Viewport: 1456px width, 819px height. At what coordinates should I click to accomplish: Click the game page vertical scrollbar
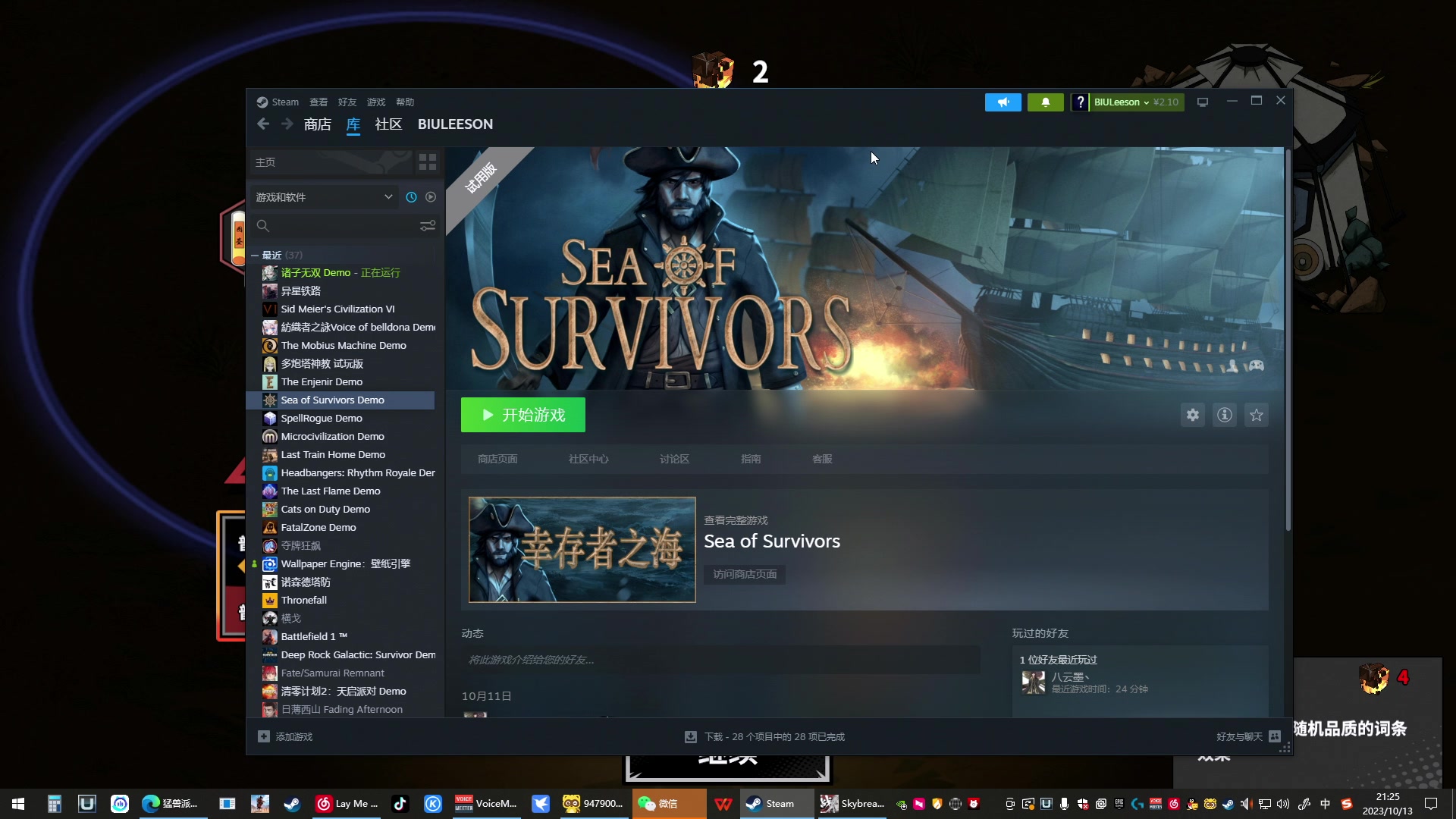pos(1288,341)
